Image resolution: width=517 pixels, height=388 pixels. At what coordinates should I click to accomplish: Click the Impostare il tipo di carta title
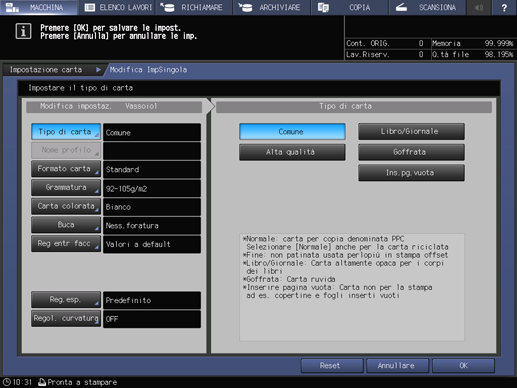tap(81, 88)
